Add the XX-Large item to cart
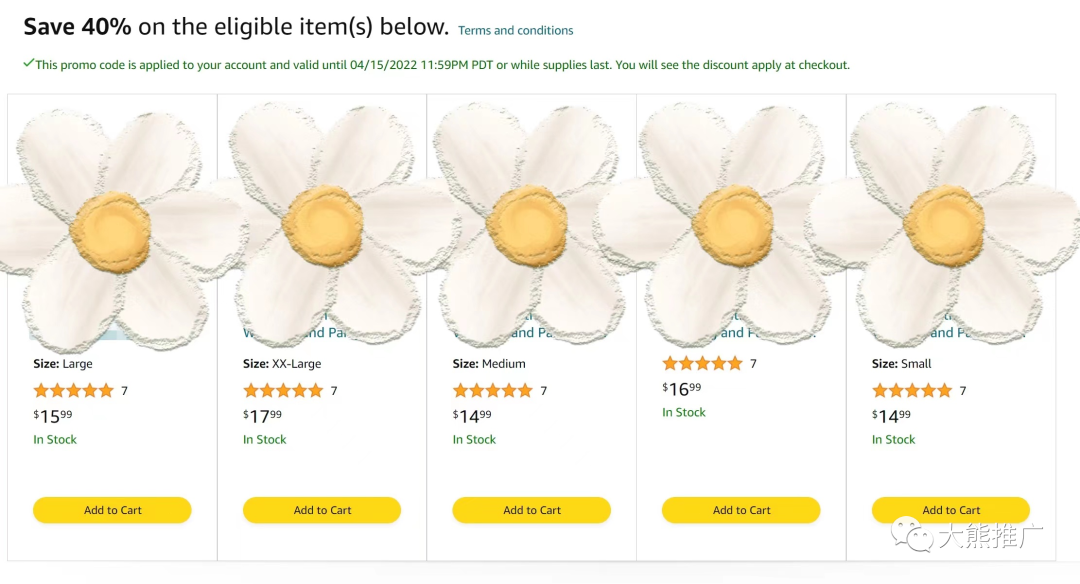 pyautogui.click(x=322, y=510)
